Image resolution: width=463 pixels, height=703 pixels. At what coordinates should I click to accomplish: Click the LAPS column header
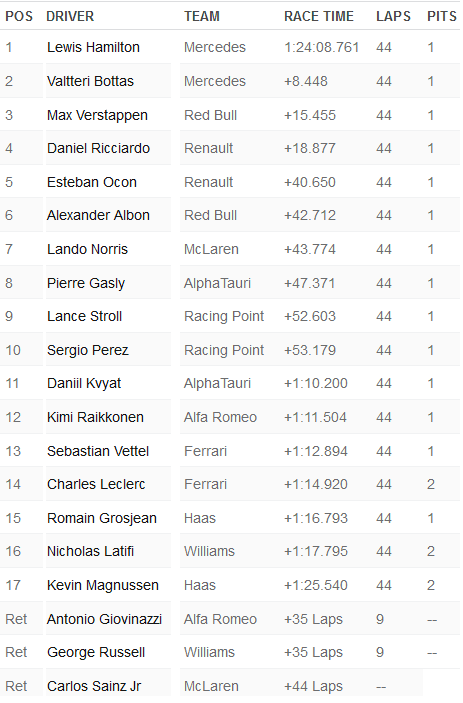tap(393, 17)
